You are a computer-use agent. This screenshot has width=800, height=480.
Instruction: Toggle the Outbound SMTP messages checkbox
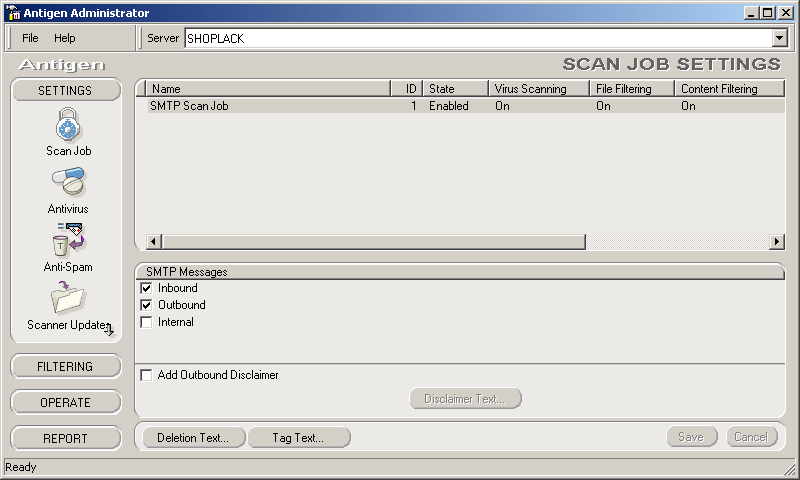point(146,305)
